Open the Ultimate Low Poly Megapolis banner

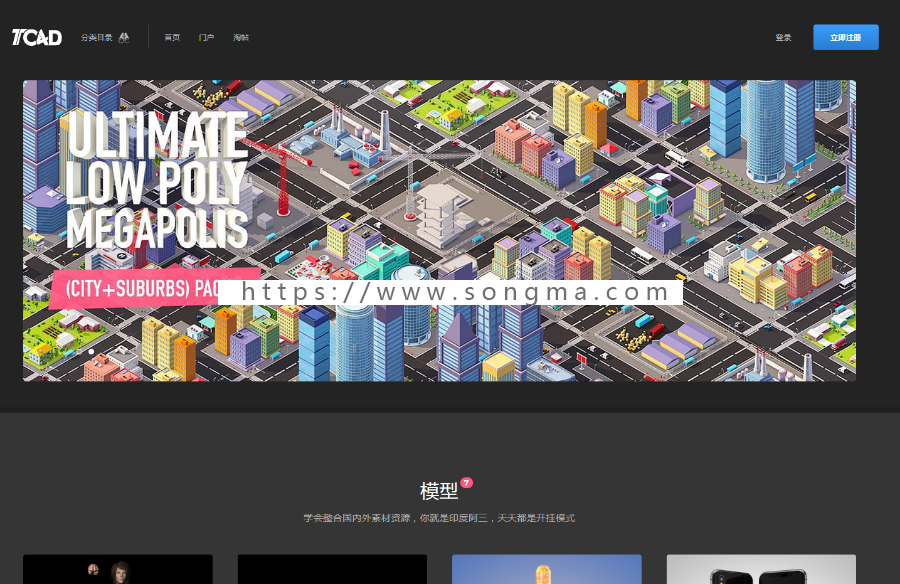(439, 230)
